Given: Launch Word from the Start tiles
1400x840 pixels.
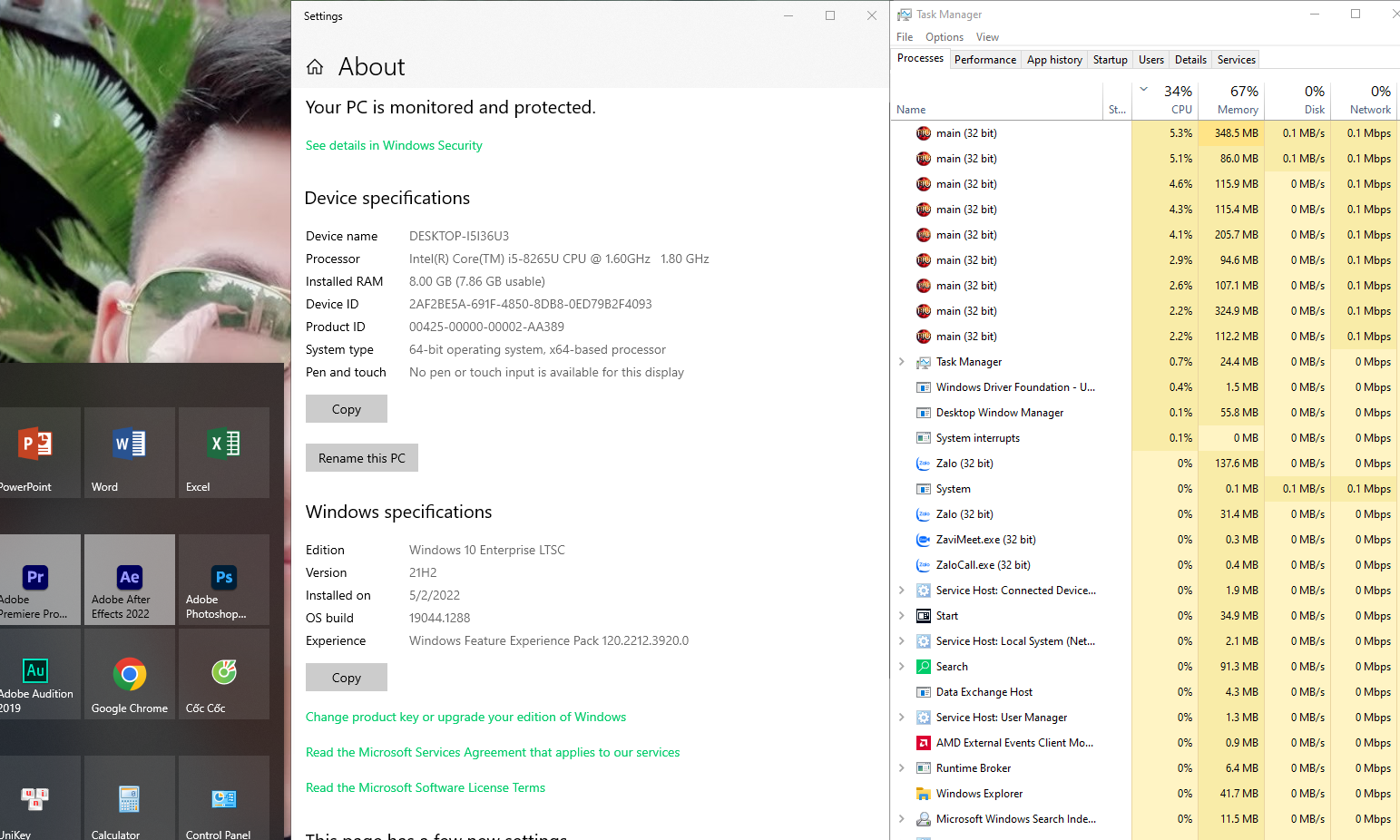Looking at the screenshot, I should (129, 452).
